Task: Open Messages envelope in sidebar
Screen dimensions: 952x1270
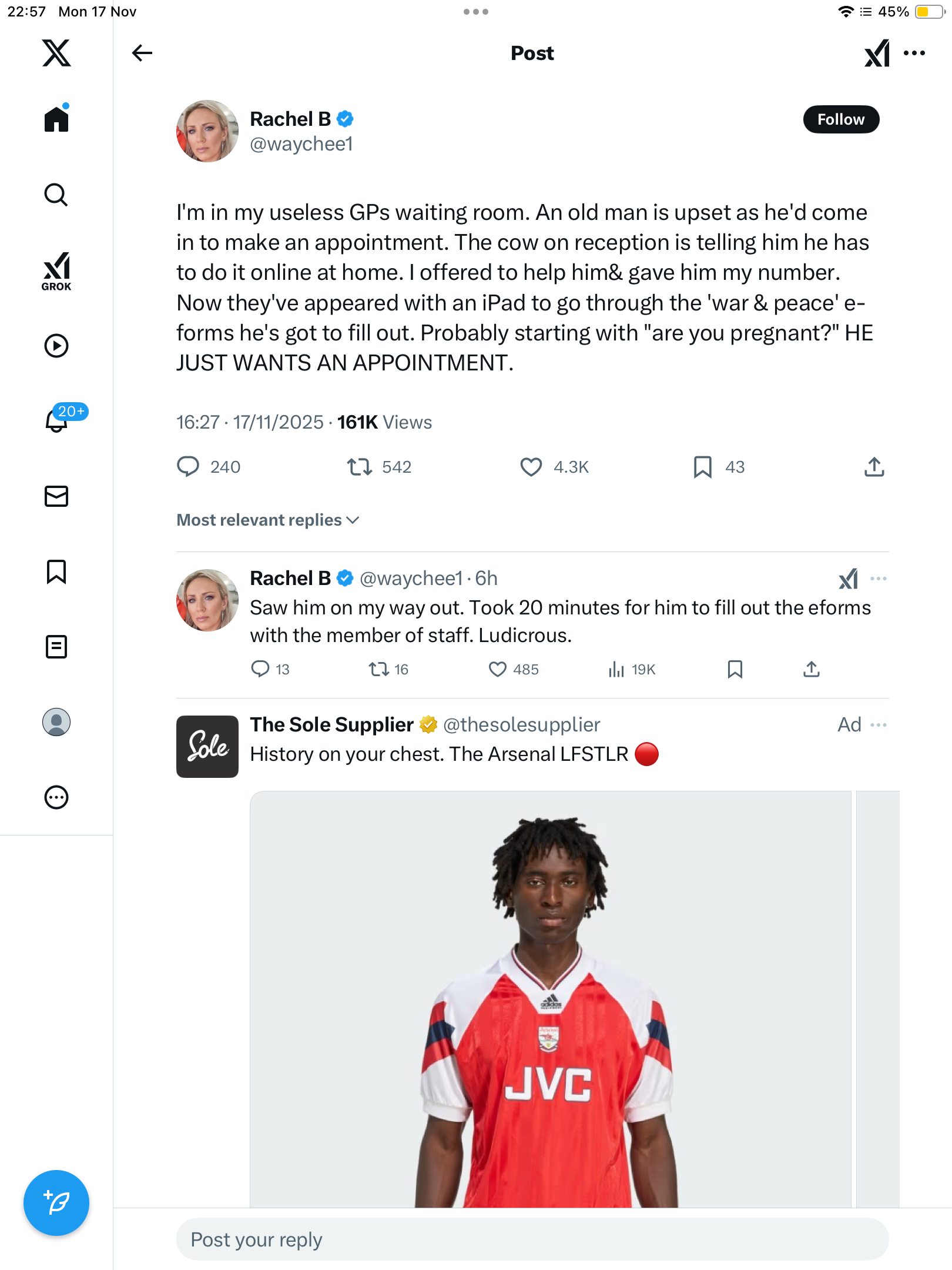Action: point(56,496)
